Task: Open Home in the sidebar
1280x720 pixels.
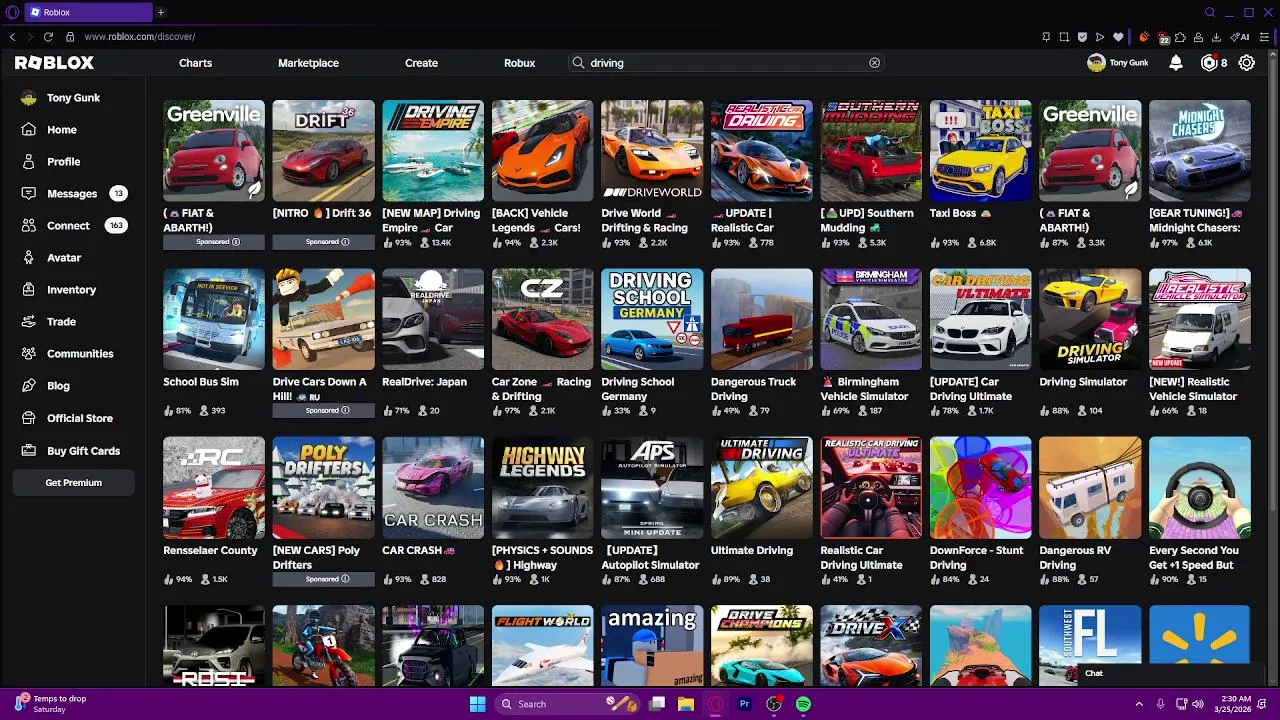Action: click(61, 130)
